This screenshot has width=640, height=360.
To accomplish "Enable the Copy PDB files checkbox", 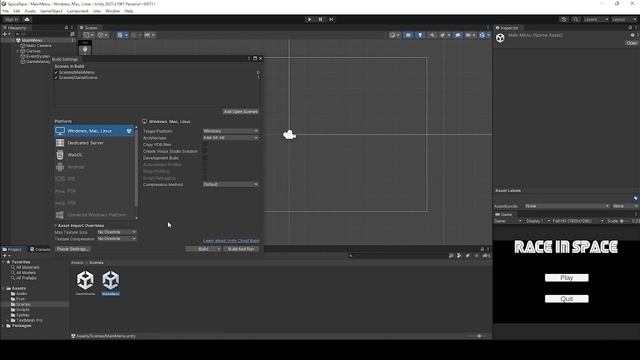I will point(205,144).
